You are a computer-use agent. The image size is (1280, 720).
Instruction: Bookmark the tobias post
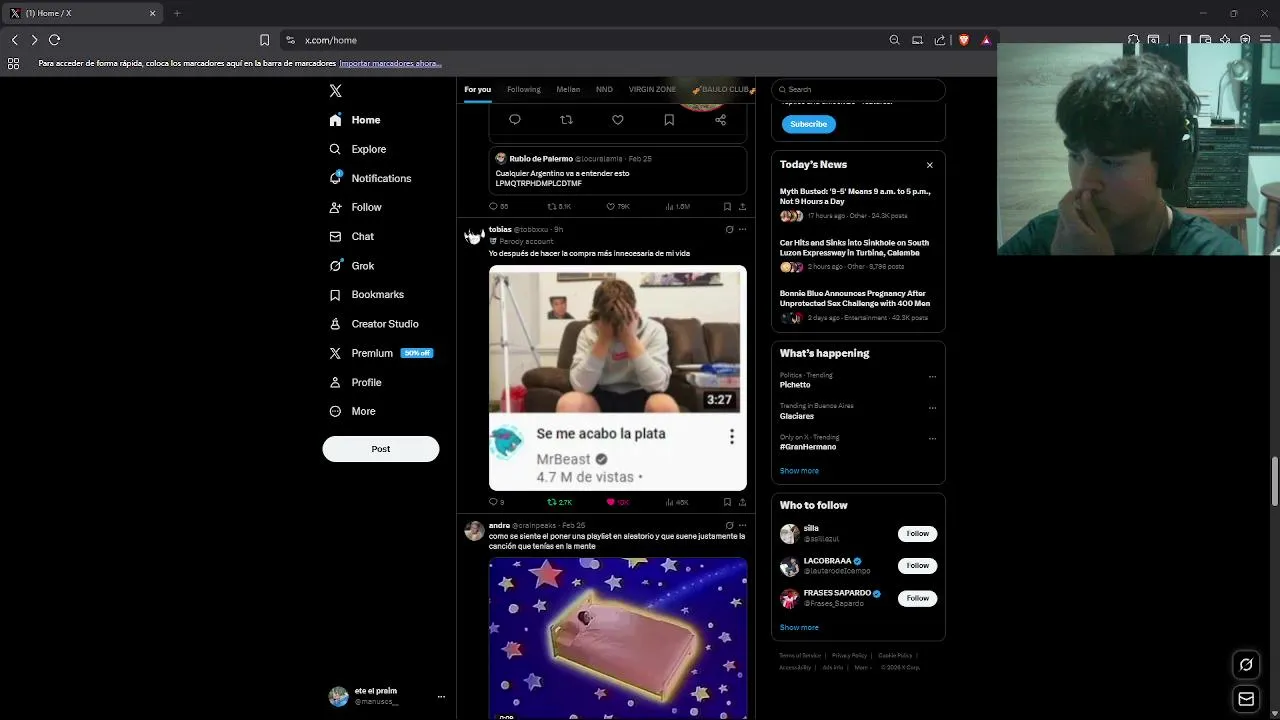[x=727, y=502]
